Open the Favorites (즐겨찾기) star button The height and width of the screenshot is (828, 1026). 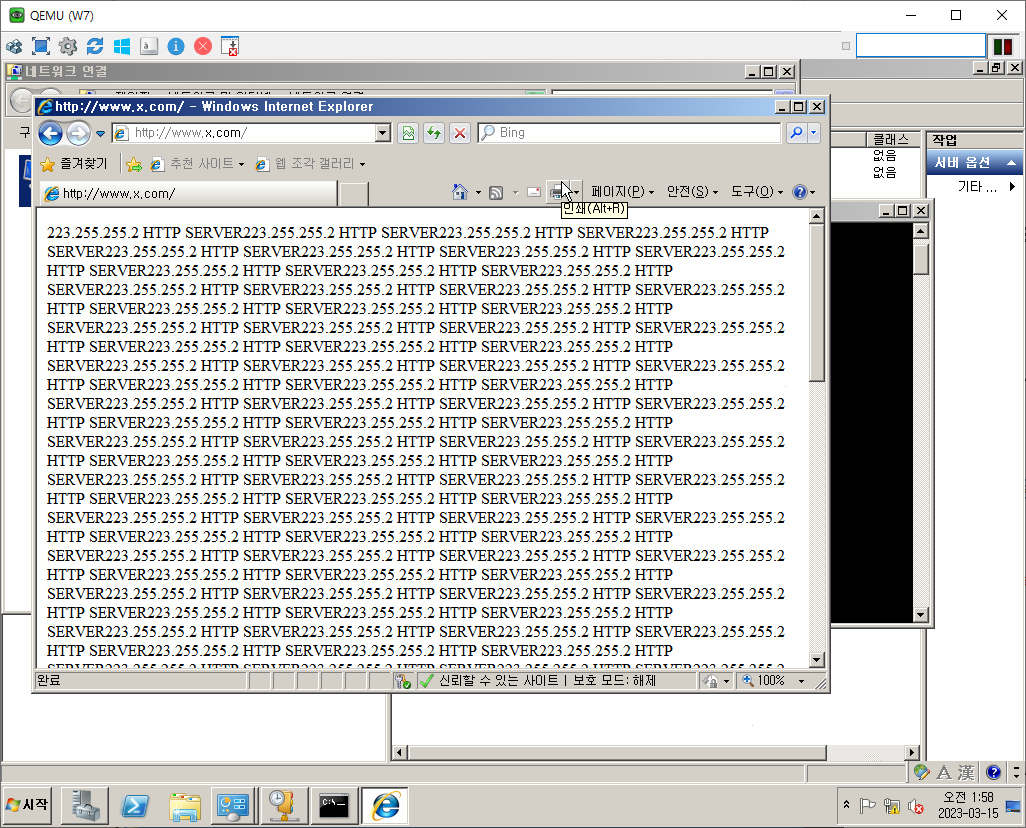point(73,164)
